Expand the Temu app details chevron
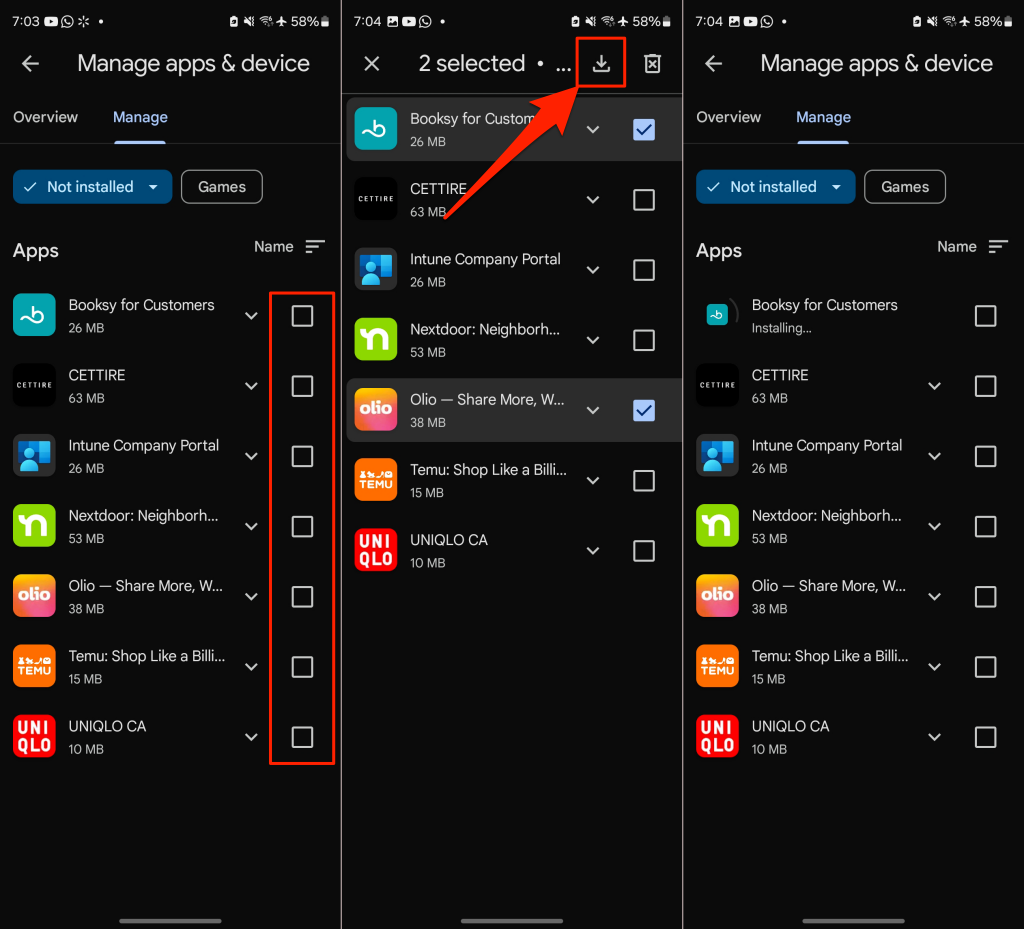Screen dimensions: 1024x929 tap(592, 480)
